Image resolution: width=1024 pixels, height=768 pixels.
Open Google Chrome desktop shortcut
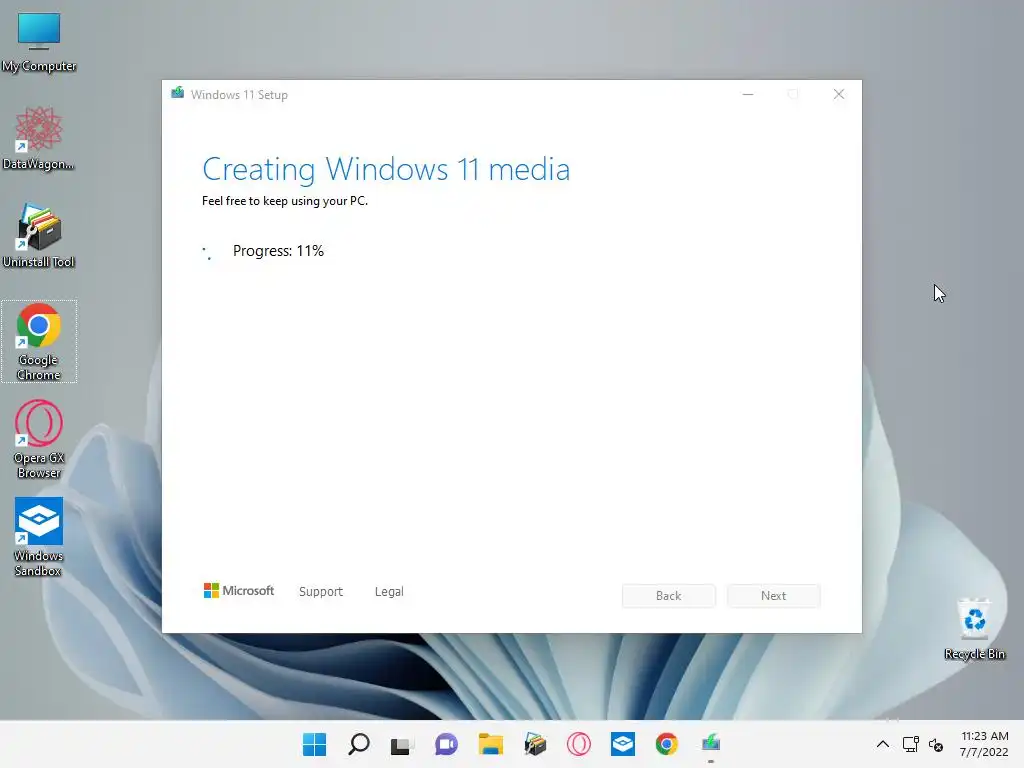point(39,341)
